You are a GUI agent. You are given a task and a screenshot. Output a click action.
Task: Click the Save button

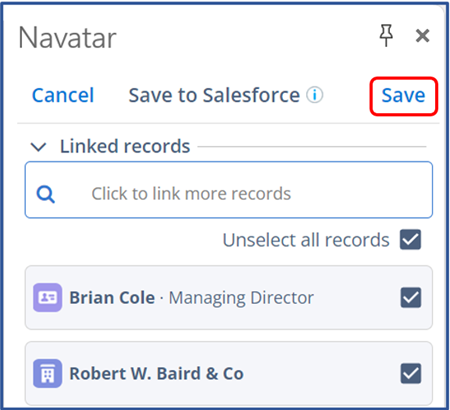tap(403, 96)
